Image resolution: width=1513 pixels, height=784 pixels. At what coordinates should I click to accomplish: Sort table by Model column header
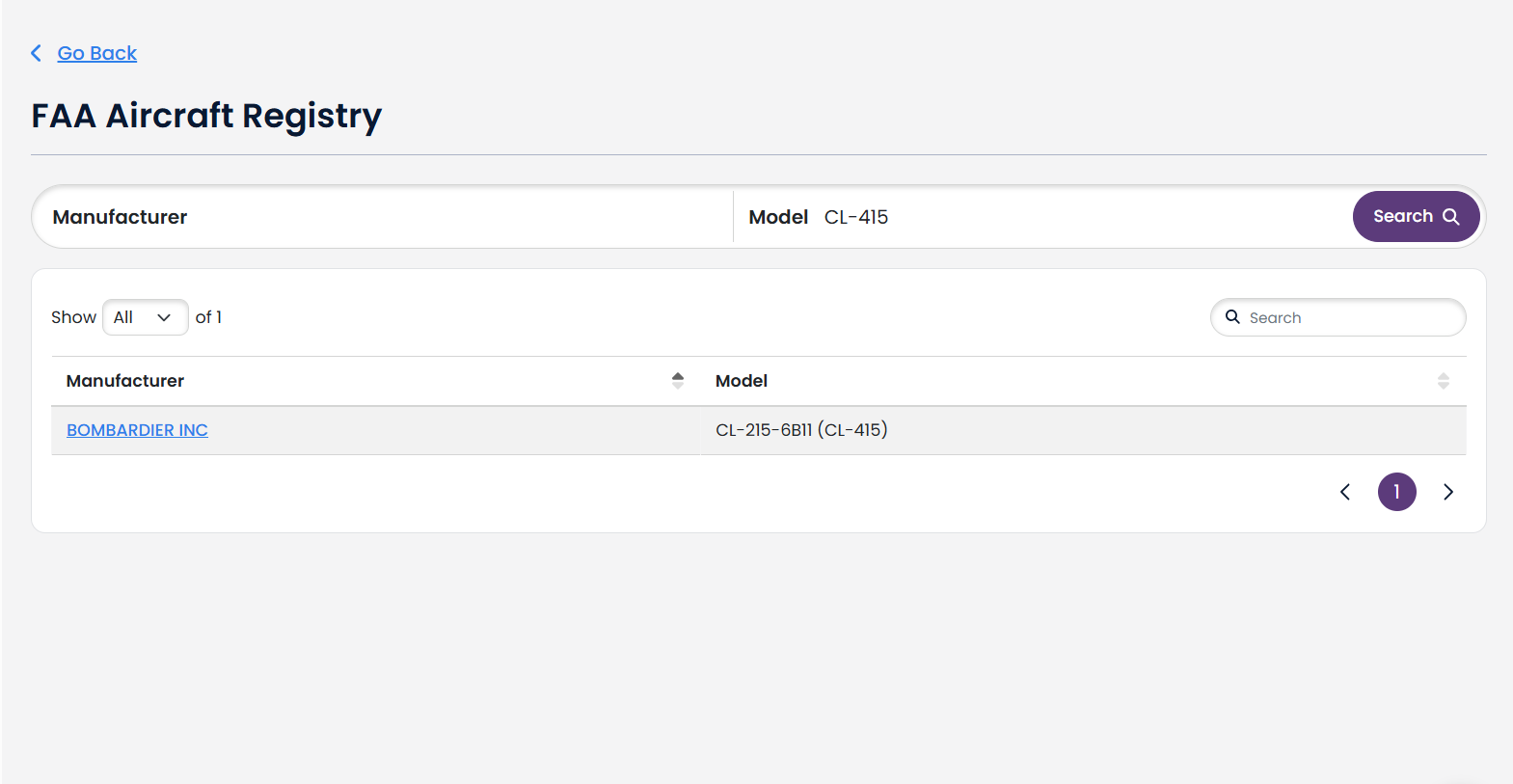coord(742,381)
